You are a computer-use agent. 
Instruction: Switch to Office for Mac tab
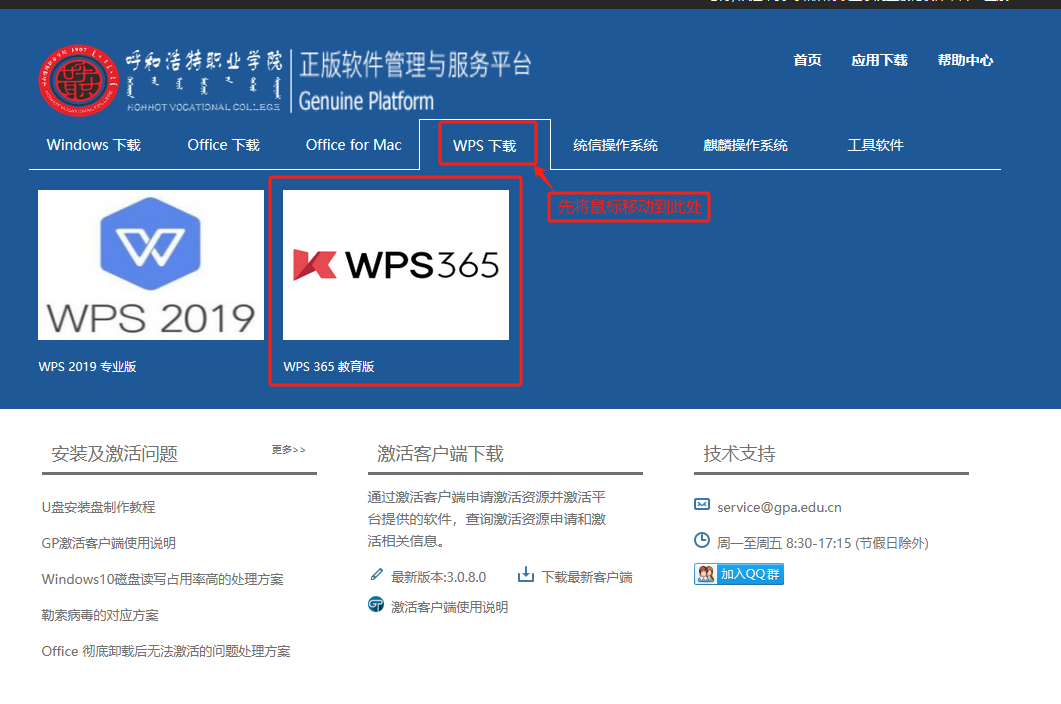pyautogui.click(x=353, y=145)
